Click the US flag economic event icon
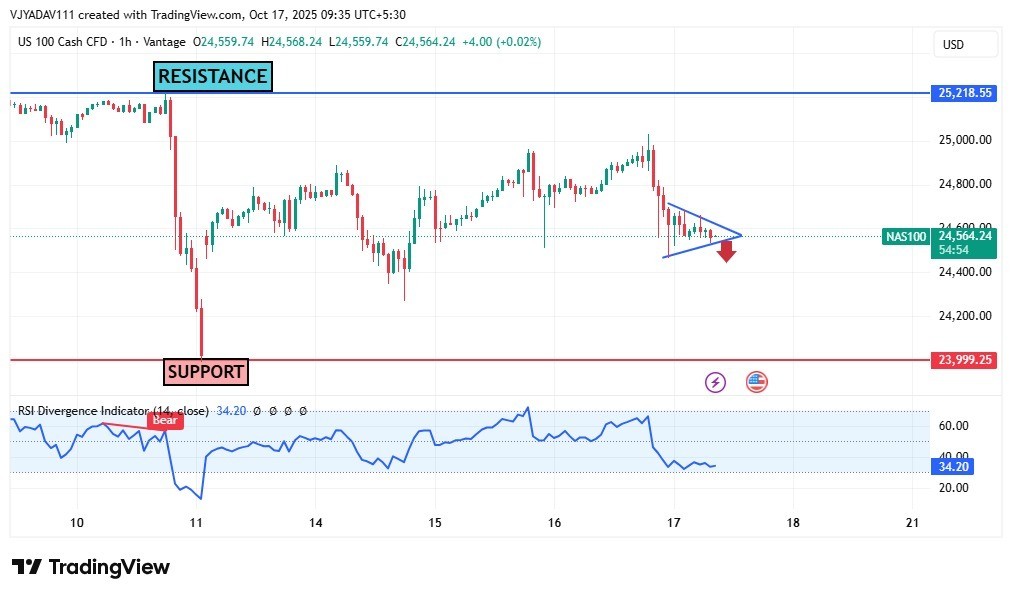The image size is (1012, 597). (x=756, y=382)
